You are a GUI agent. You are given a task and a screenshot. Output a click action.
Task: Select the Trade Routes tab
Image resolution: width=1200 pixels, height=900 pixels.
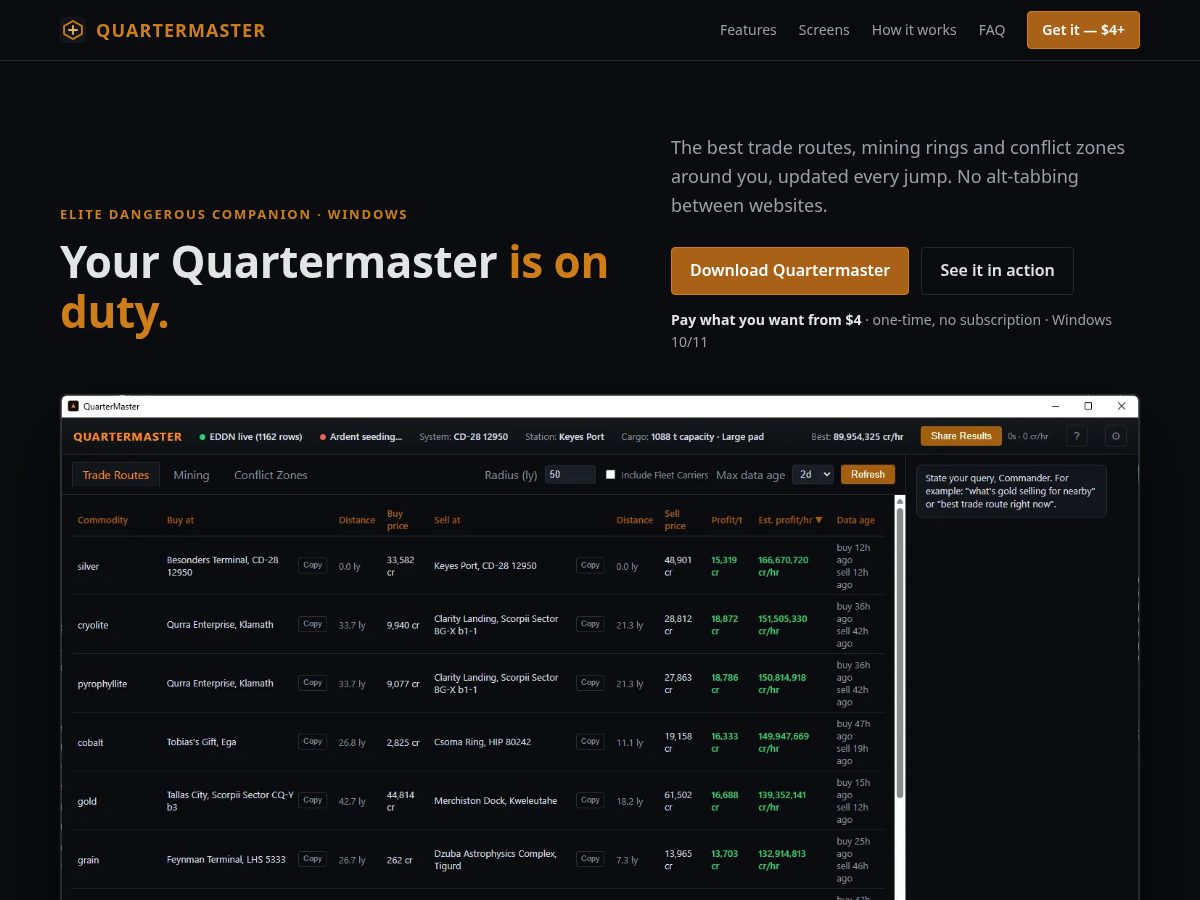(x=116, y=475)
